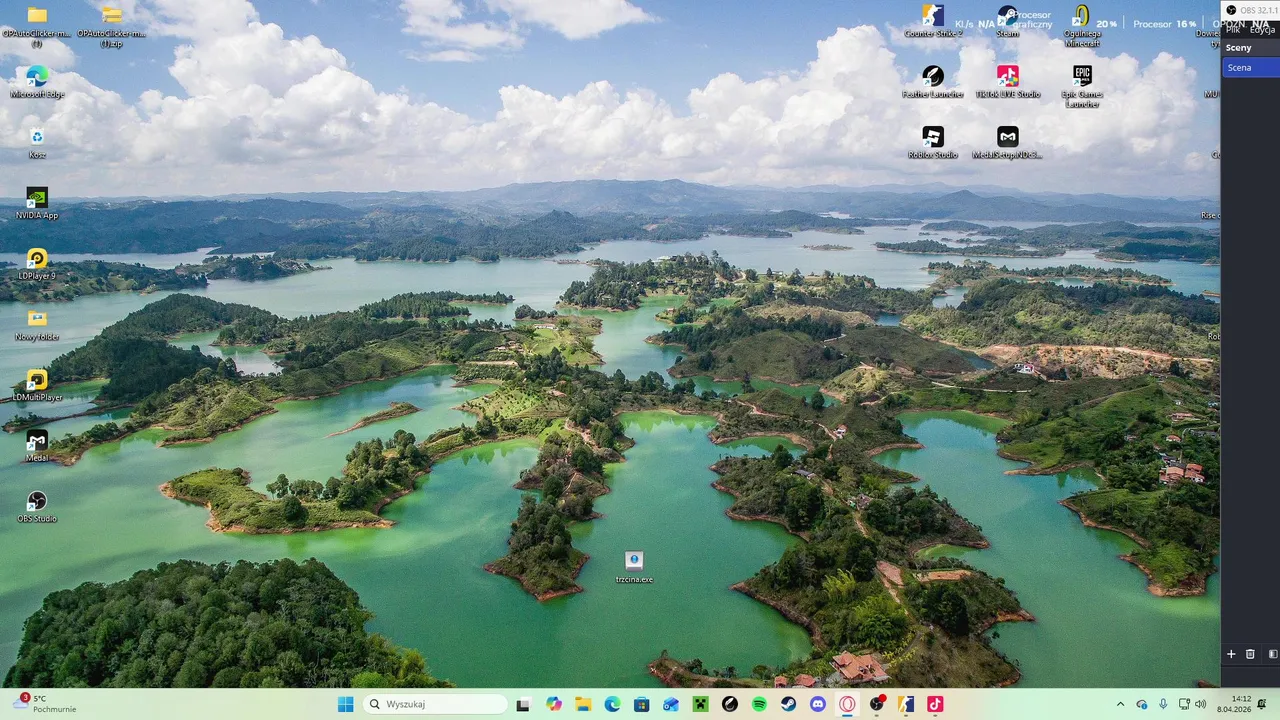Open File Explorer from the taskbar
This screenshot has height=720, width=1280.
coord(582,704)
